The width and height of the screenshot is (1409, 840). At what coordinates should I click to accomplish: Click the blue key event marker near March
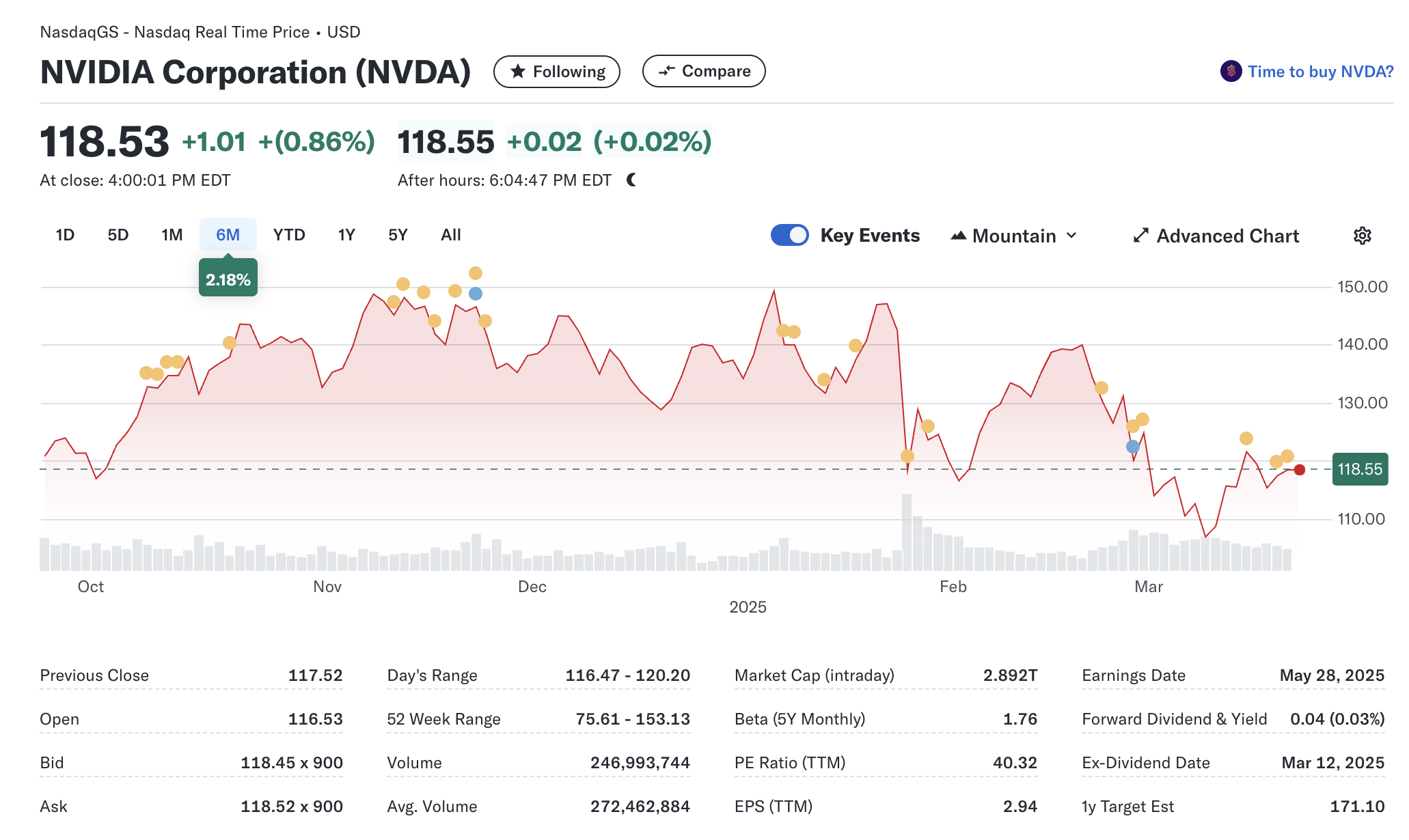coord(1133,447)
